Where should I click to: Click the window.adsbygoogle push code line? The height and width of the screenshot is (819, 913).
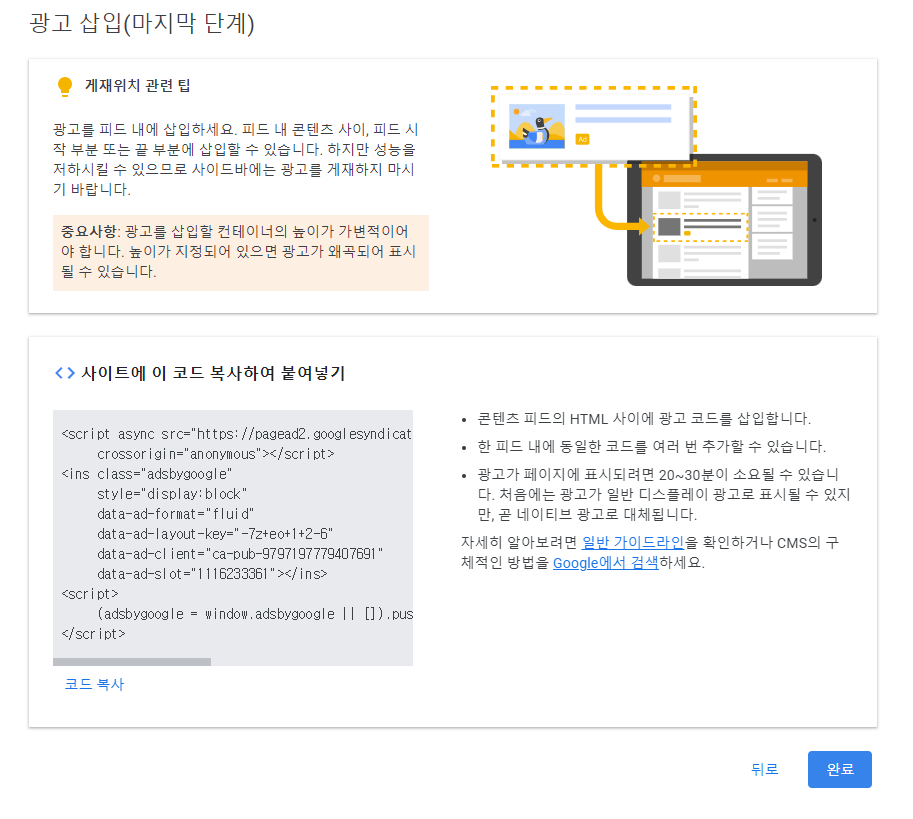click(x=254, y=614)
